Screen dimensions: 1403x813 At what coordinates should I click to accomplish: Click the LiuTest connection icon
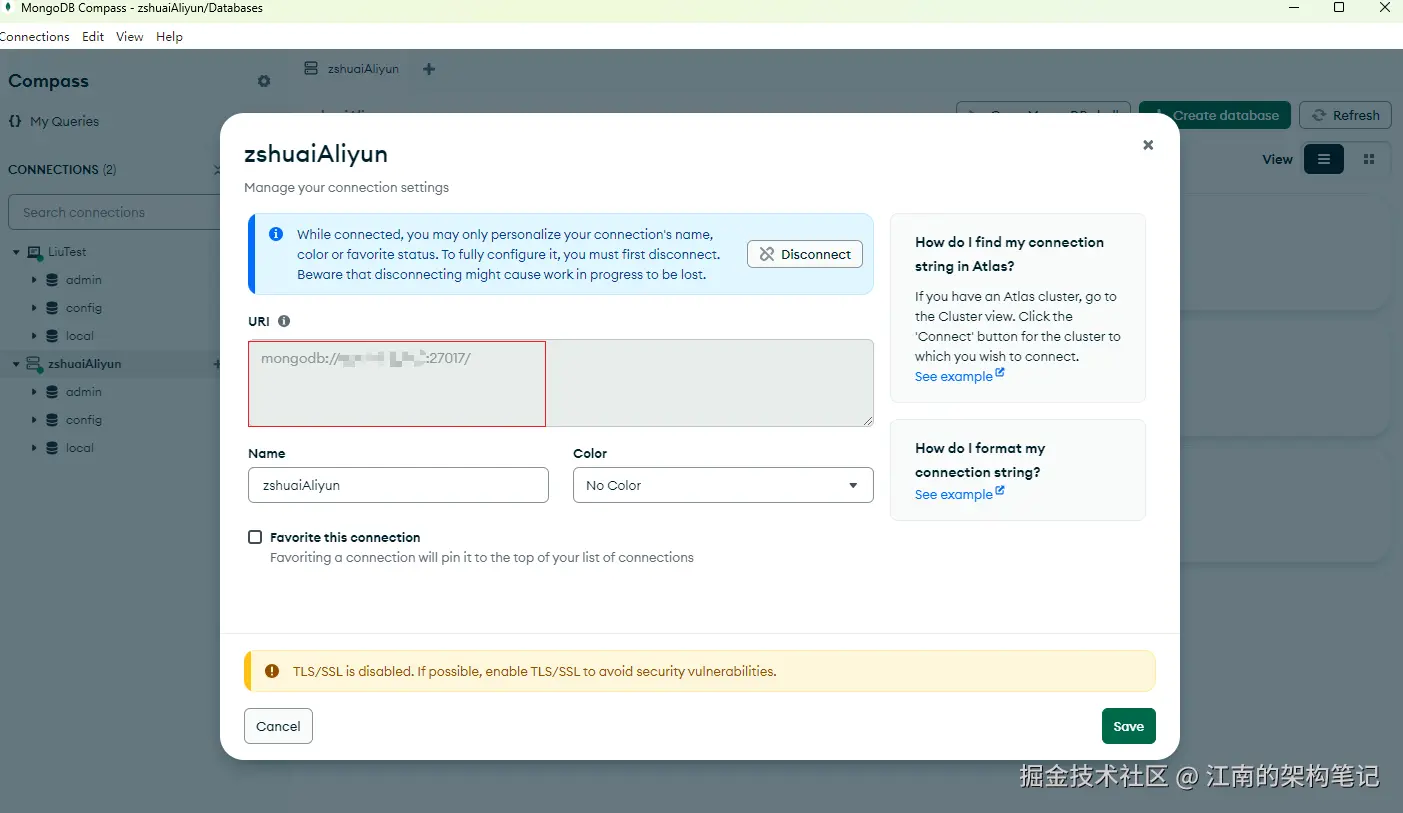point(34,252)
